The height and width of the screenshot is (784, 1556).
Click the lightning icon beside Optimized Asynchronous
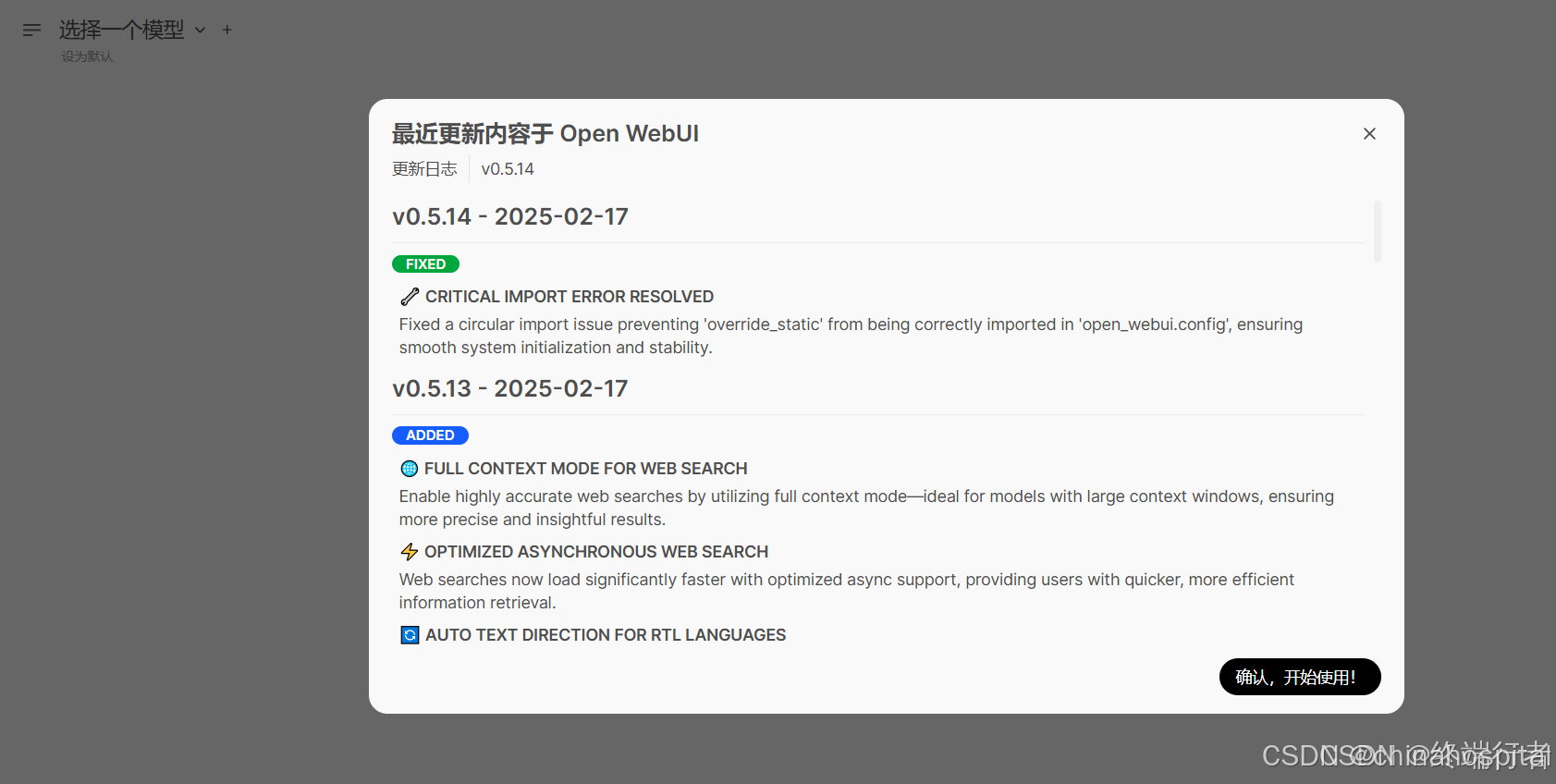[x=410, y=552]
